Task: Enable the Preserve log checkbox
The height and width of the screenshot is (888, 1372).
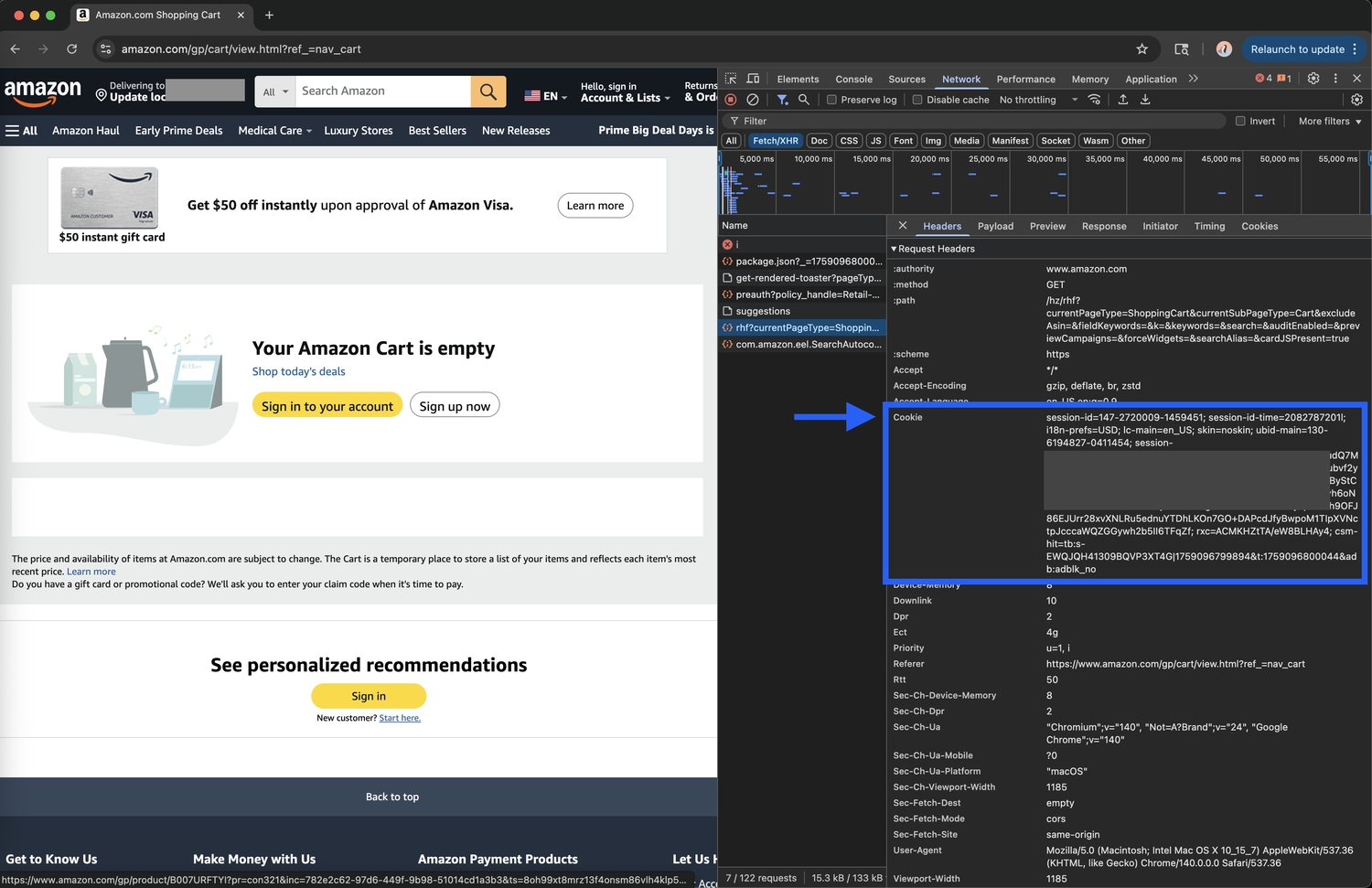Action: (831, 100)
